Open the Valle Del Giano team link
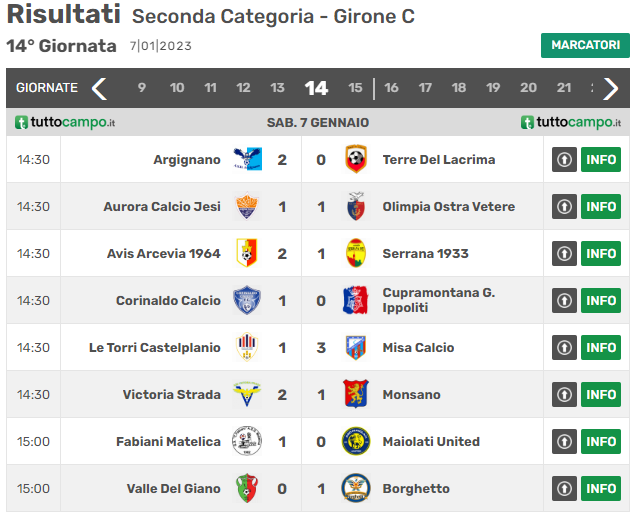This screenshot has width=632, height=516. point(173,489)
